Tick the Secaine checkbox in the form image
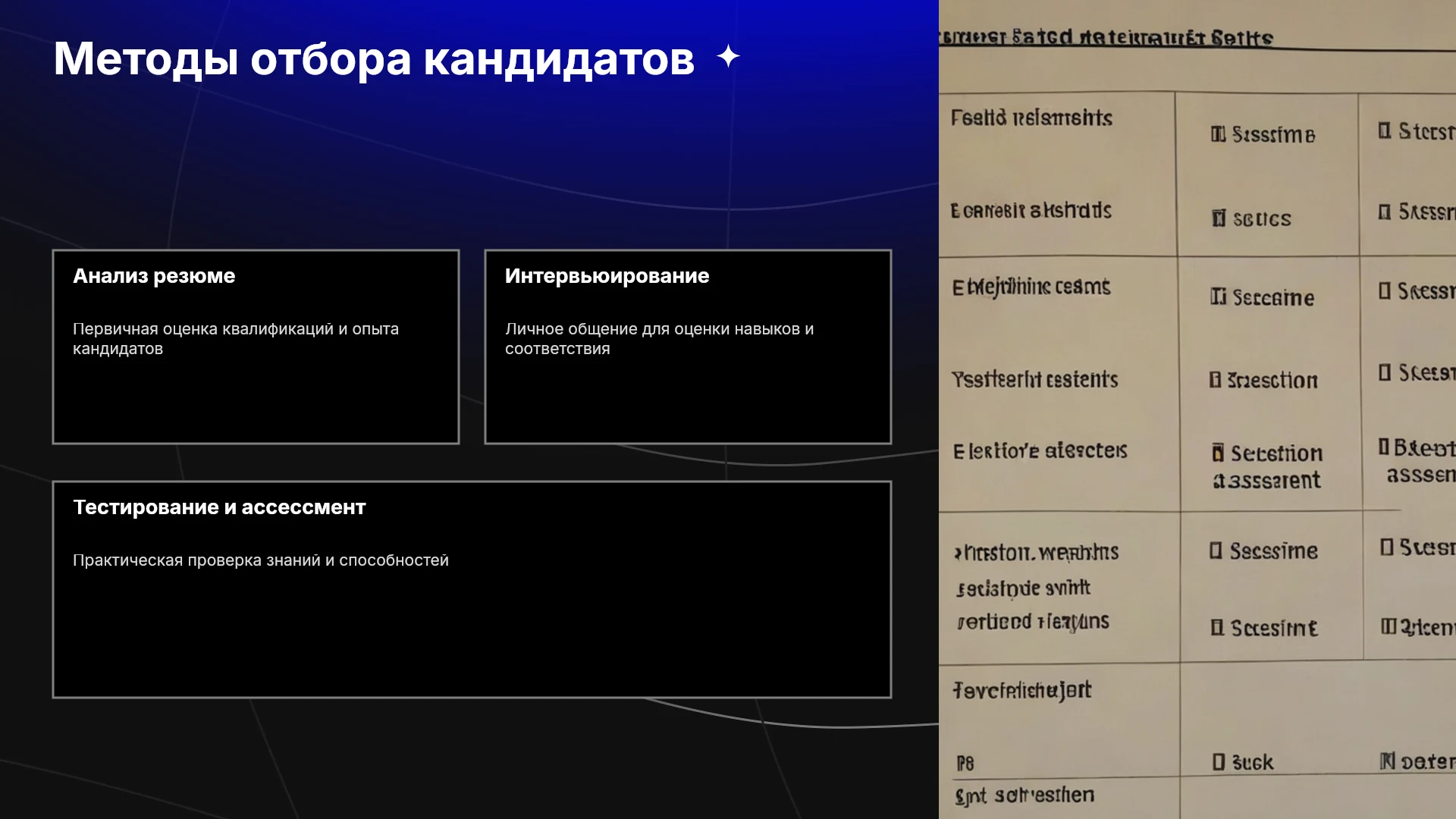The width and height of the screenshot is (1456, 819). [x=1218, y=297]
